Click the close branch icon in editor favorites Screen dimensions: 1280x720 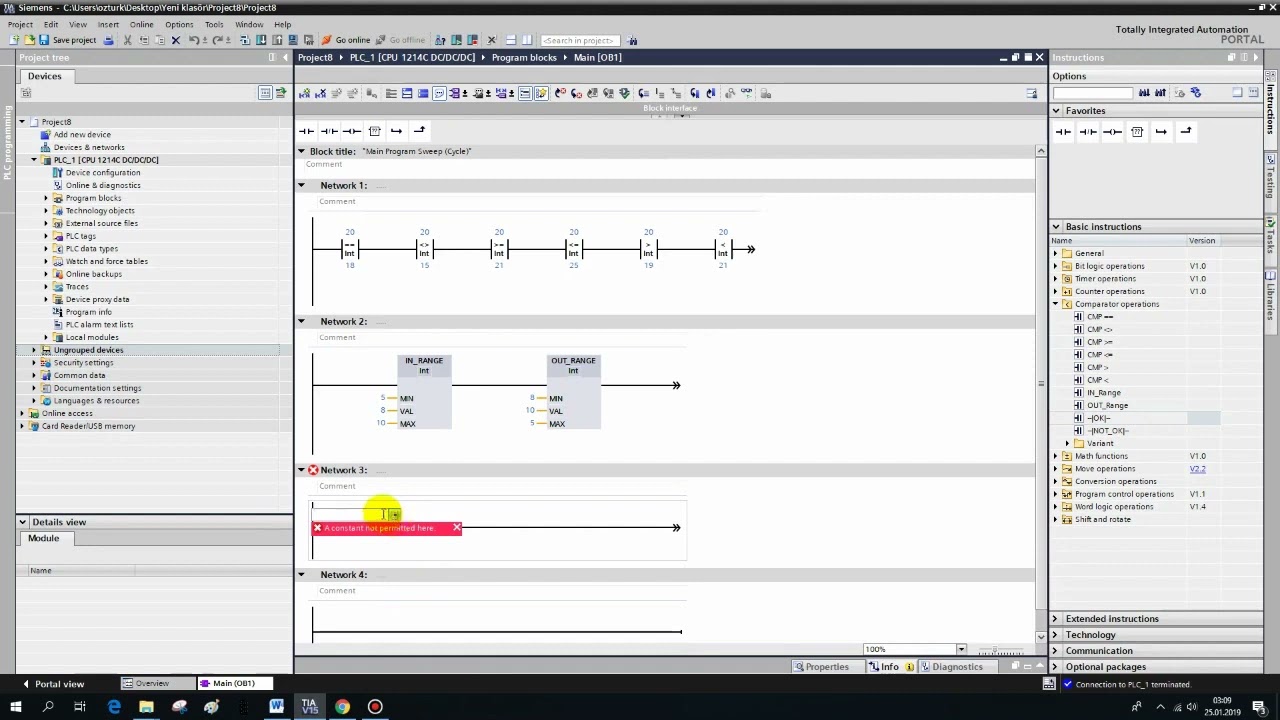420,131
